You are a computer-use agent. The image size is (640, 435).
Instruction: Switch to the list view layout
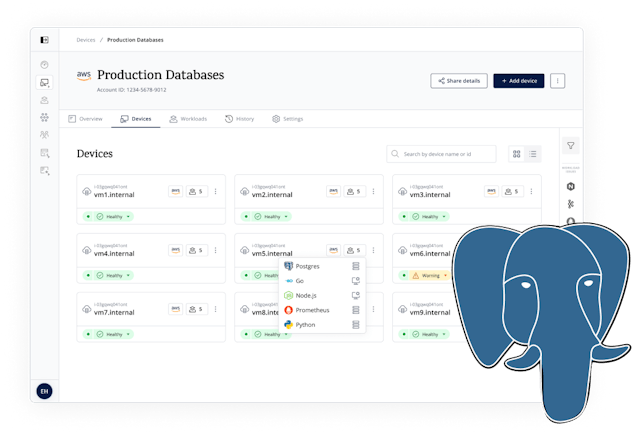[533, 154]
